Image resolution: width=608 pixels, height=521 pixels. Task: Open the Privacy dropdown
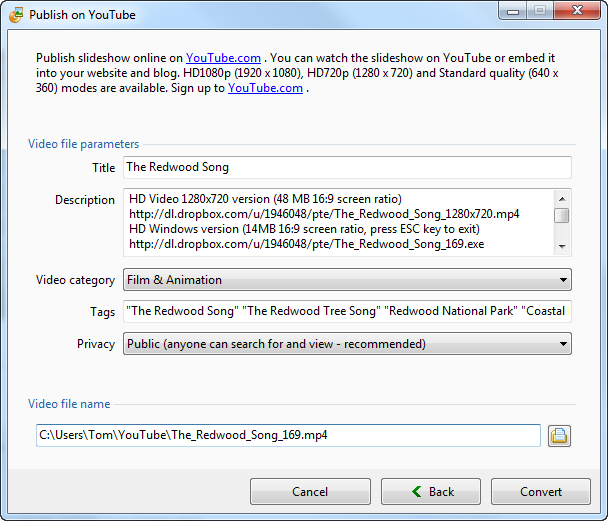point(347,343)
